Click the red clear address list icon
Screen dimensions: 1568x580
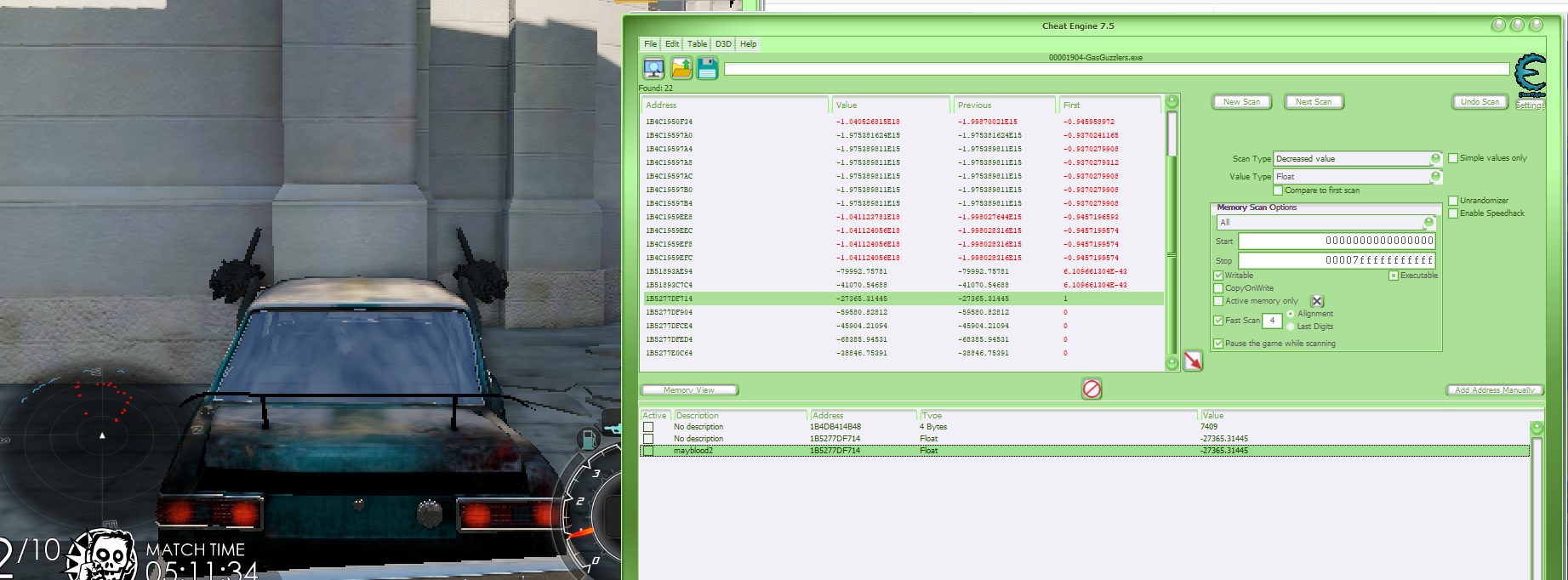coord(1092,390)
